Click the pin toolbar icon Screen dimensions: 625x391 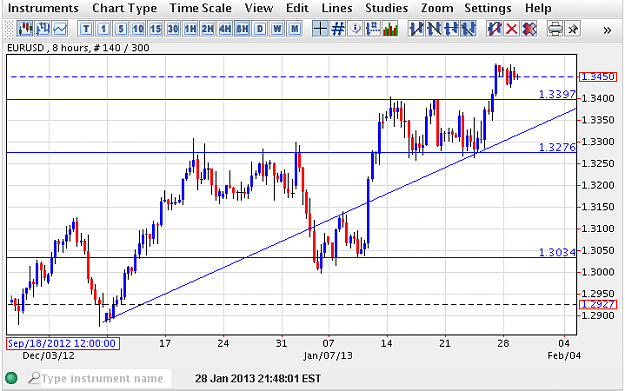(573, 29)
